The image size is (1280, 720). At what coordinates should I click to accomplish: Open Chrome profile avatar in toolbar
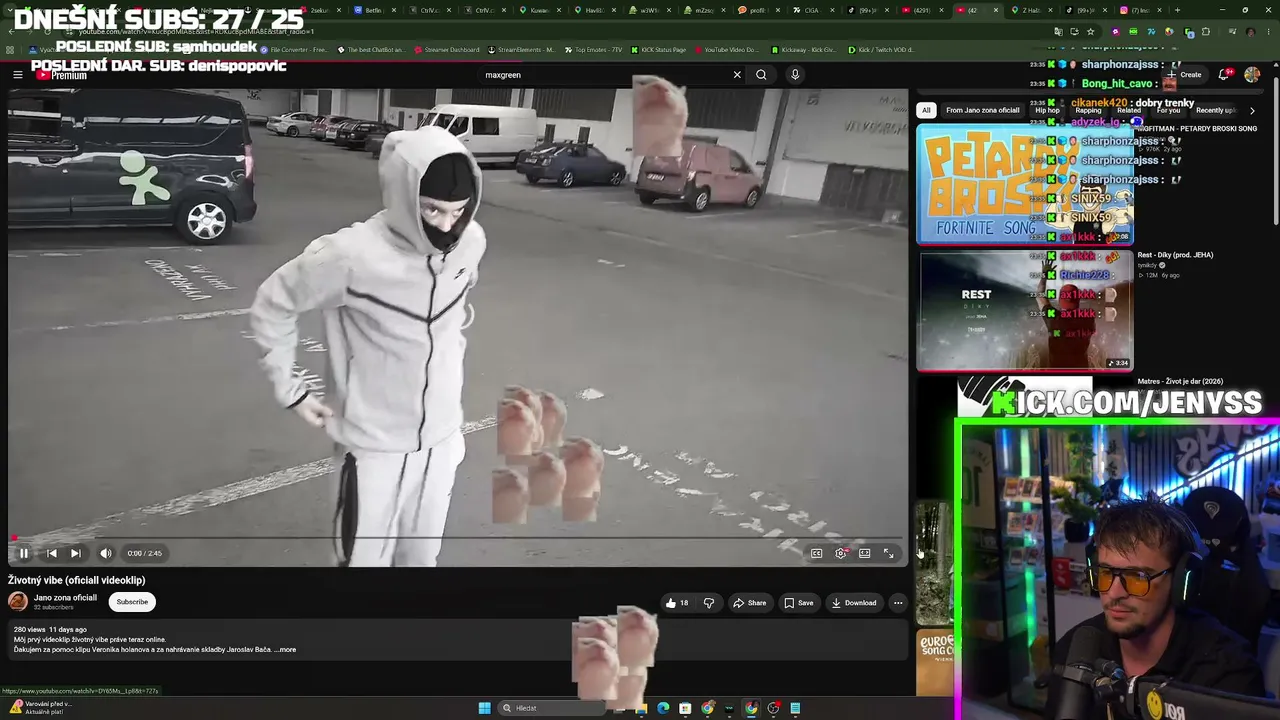click(1250, 31)
